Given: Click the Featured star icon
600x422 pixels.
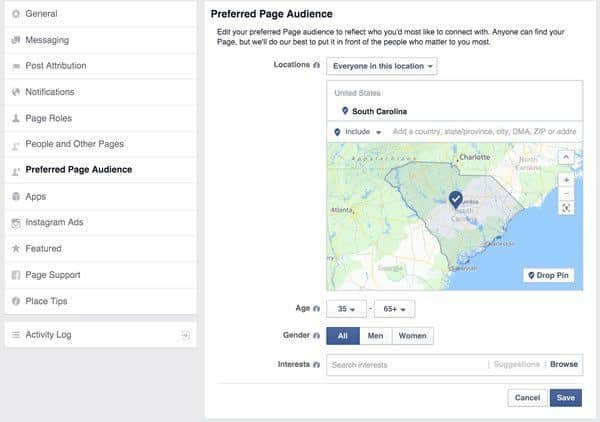Looking at the screenshot, I should pyautogui.click(x=16, y=249).
